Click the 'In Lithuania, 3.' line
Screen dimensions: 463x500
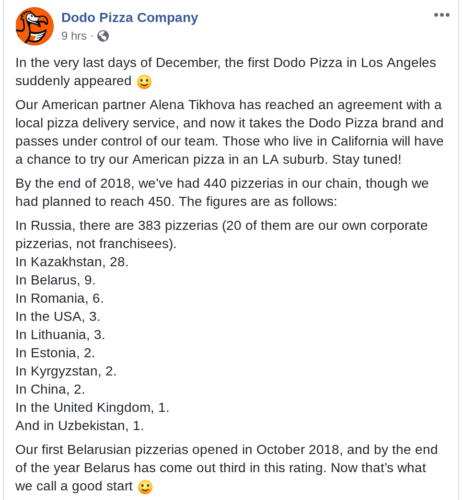(x=60, y=335)
